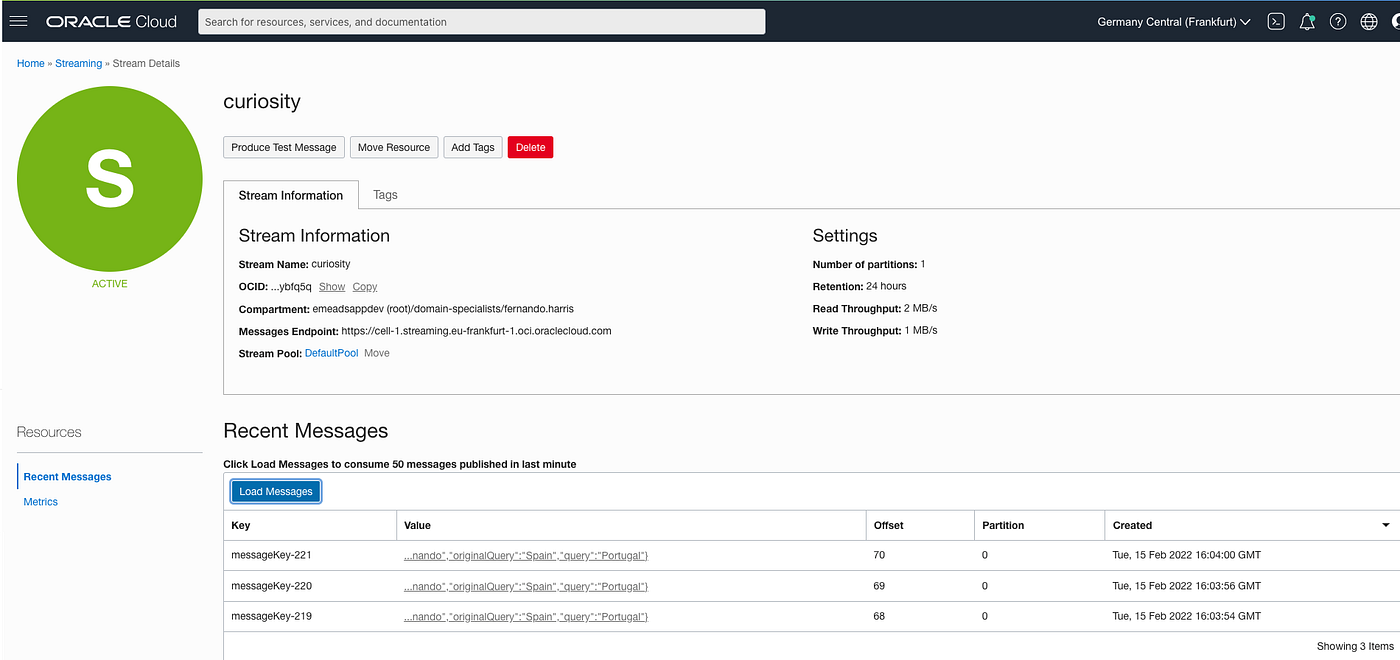Click the Compartment path text
The height and width of the screenshot is (660, 1400).
[443, 309]
